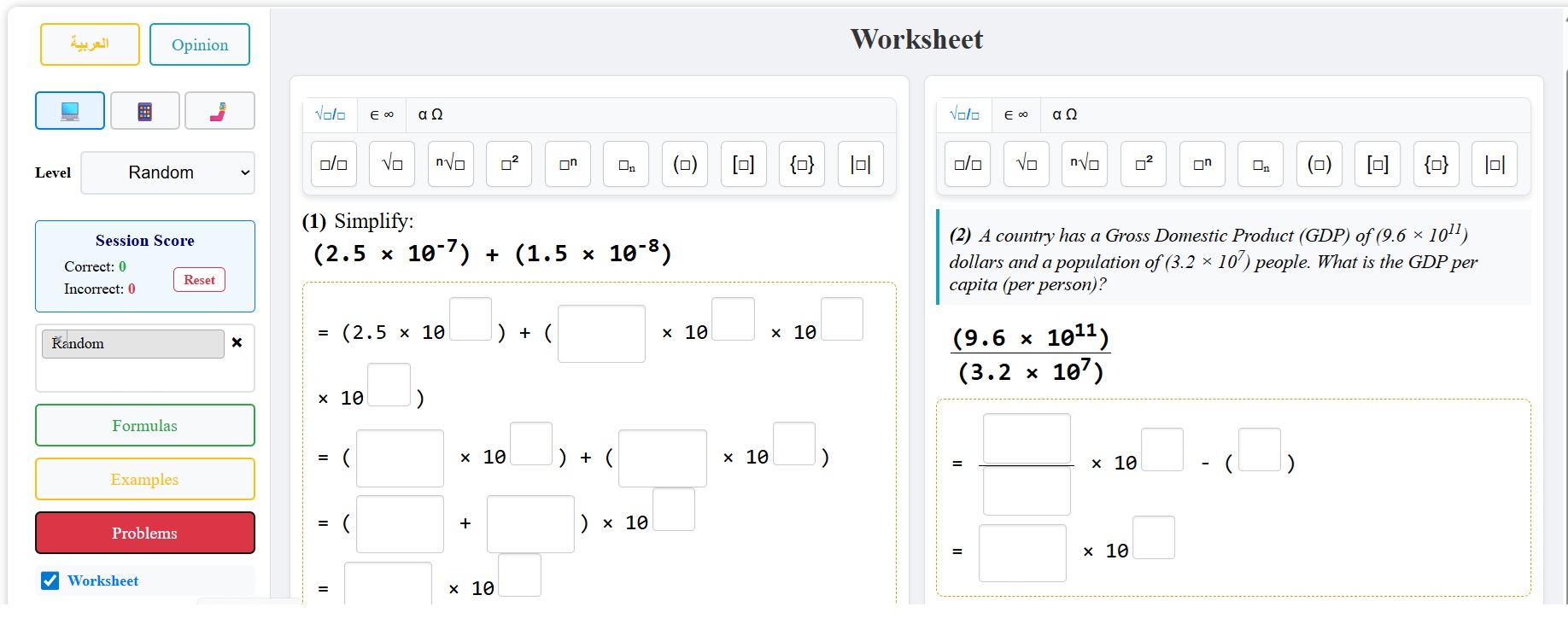Select the laptop display mode icon
The height and width of the screenshot is (636, 1568).
70,111
